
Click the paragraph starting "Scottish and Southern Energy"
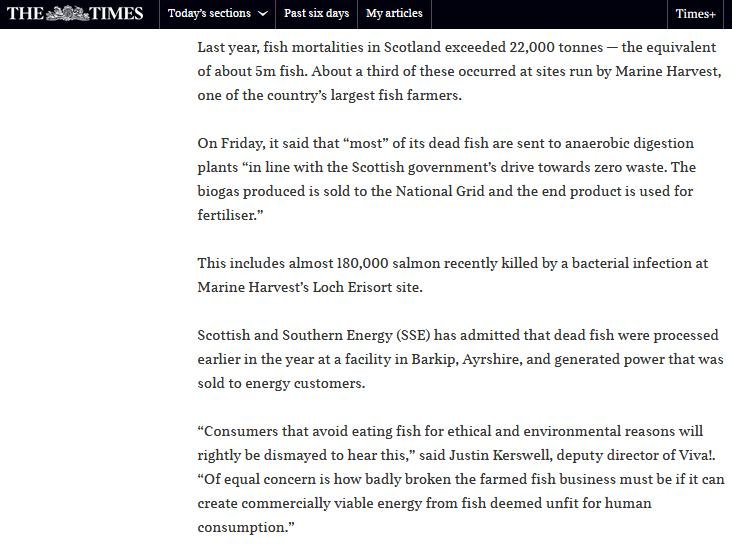coord(458,359)
